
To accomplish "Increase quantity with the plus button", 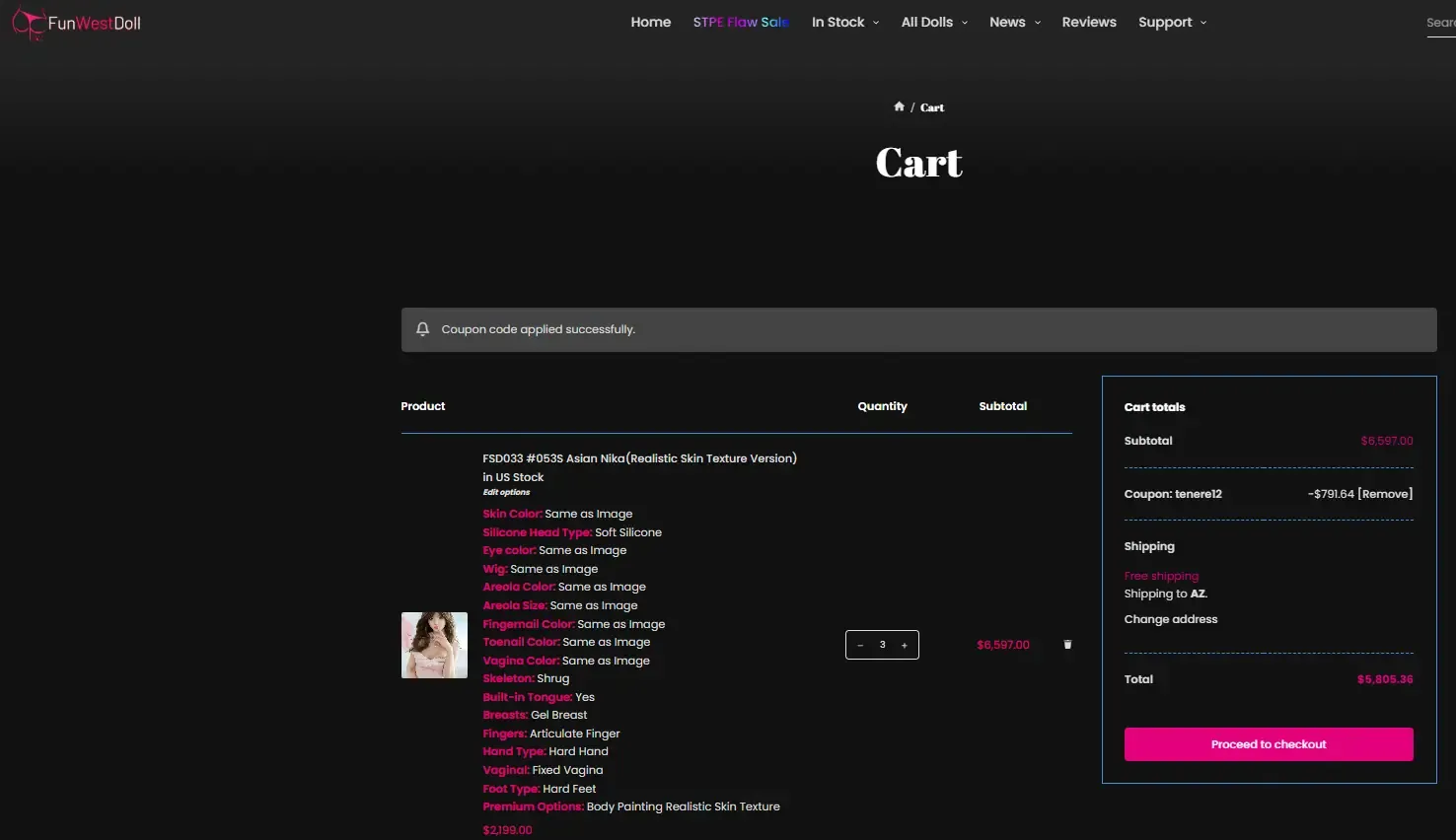I will coord(905,645).
